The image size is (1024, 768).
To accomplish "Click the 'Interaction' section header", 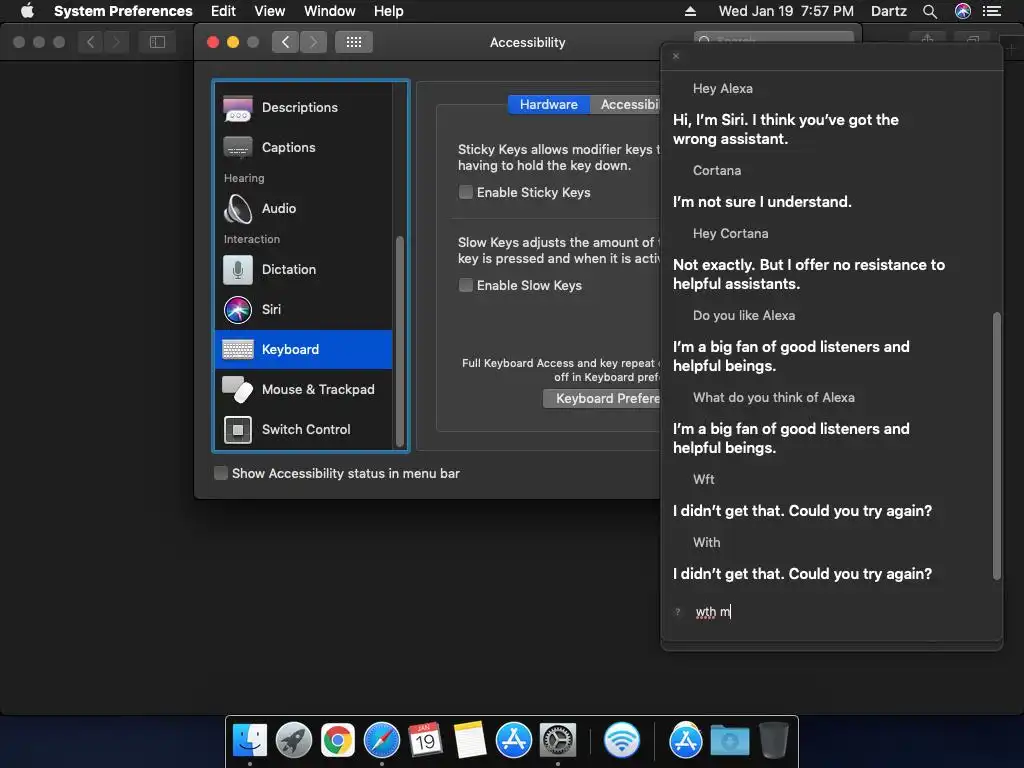I will point(252,239).
